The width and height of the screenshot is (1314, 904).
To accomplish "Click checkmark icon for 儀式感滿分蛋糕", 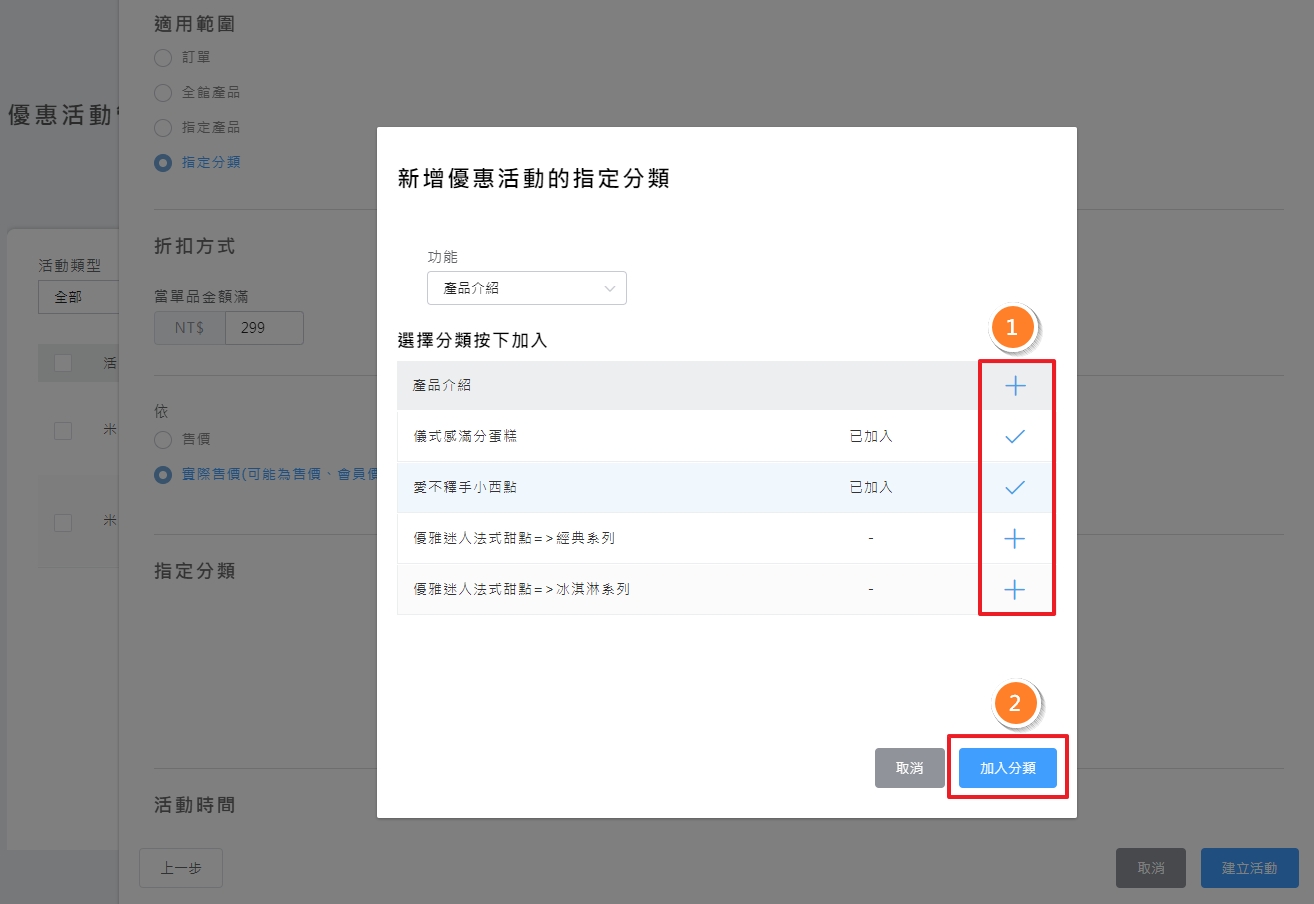I will point(1015,436).
